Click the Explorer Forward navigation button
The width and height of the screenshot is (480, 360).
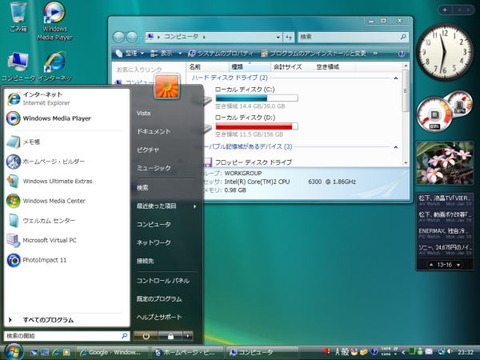132,37
